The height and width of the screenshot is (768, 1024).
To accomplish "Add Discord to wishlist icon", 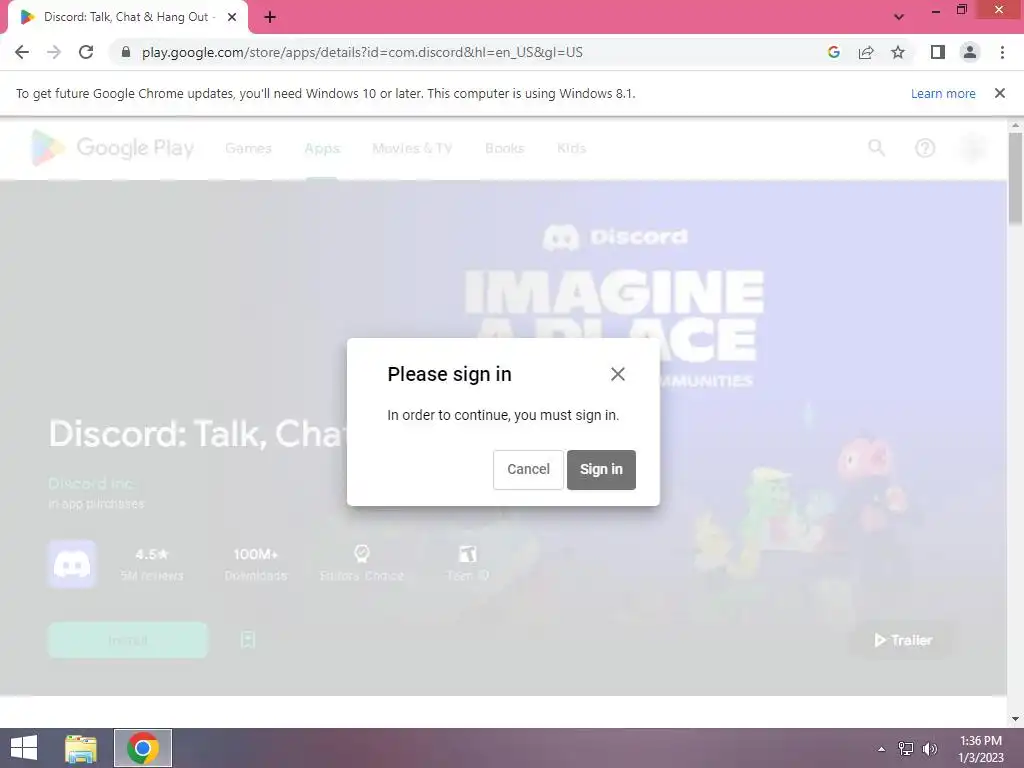I will (248, 640).
